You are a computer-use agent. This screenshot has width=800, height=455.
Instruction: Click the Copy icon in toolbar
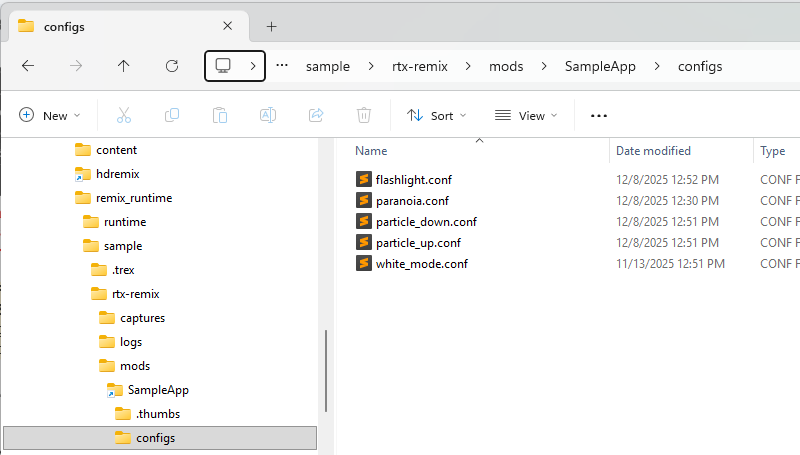click(172, 116)
